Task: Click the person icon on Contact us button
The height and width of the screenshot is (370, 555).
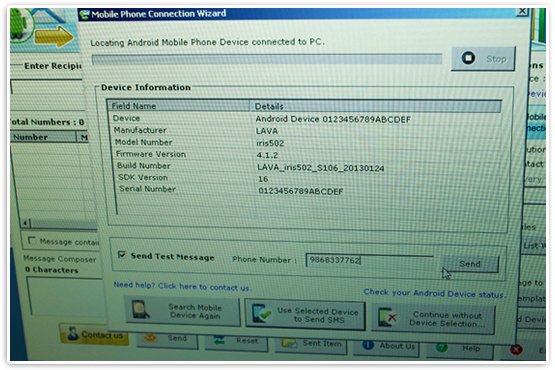Action: tap(73, 334)
